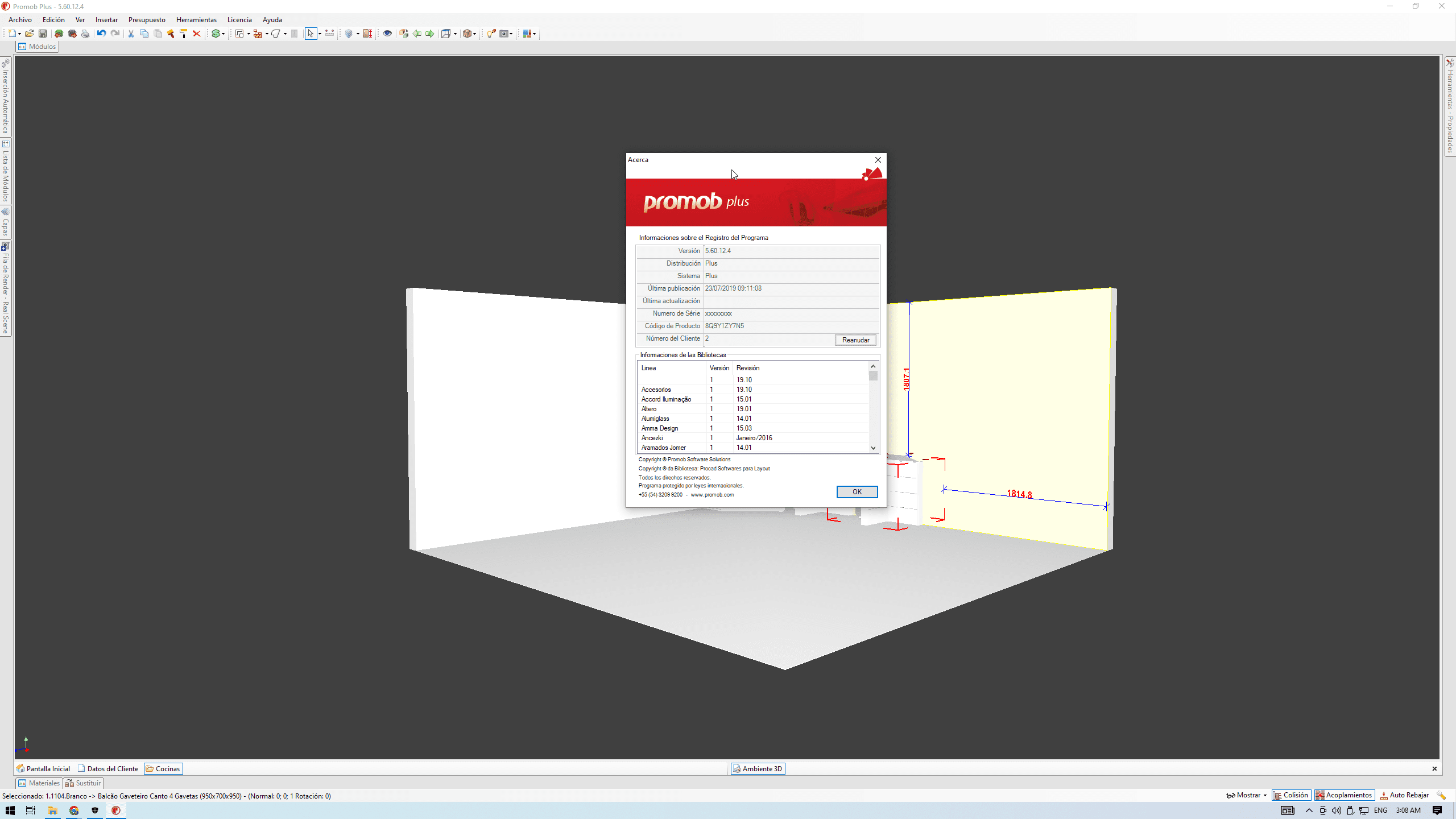Viewport: 1456px width, 819px height.
Task: Select the Cut scissors icon
Action: [x=131, y=34]
